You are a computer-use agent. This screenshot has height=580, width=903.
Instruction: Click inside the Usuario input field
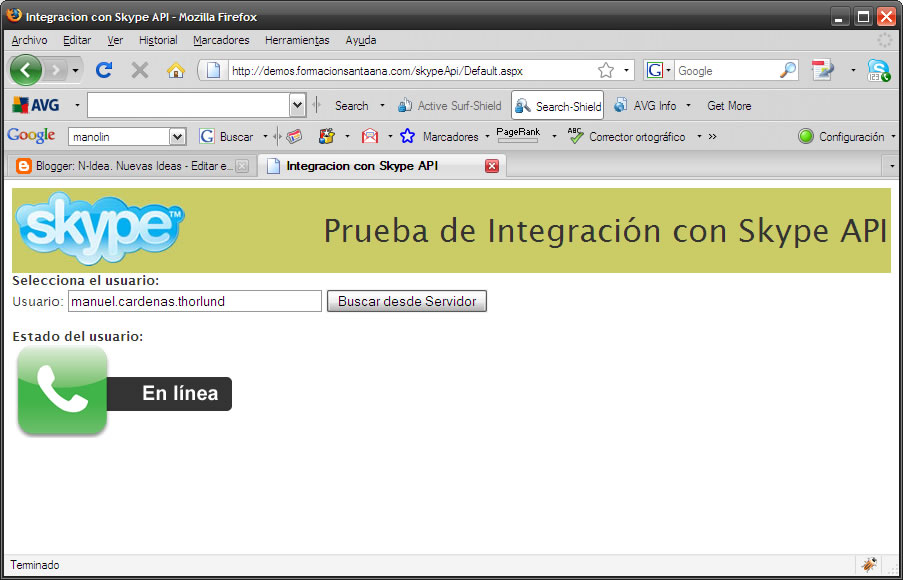pyautogui.click(x=194, y=301)
